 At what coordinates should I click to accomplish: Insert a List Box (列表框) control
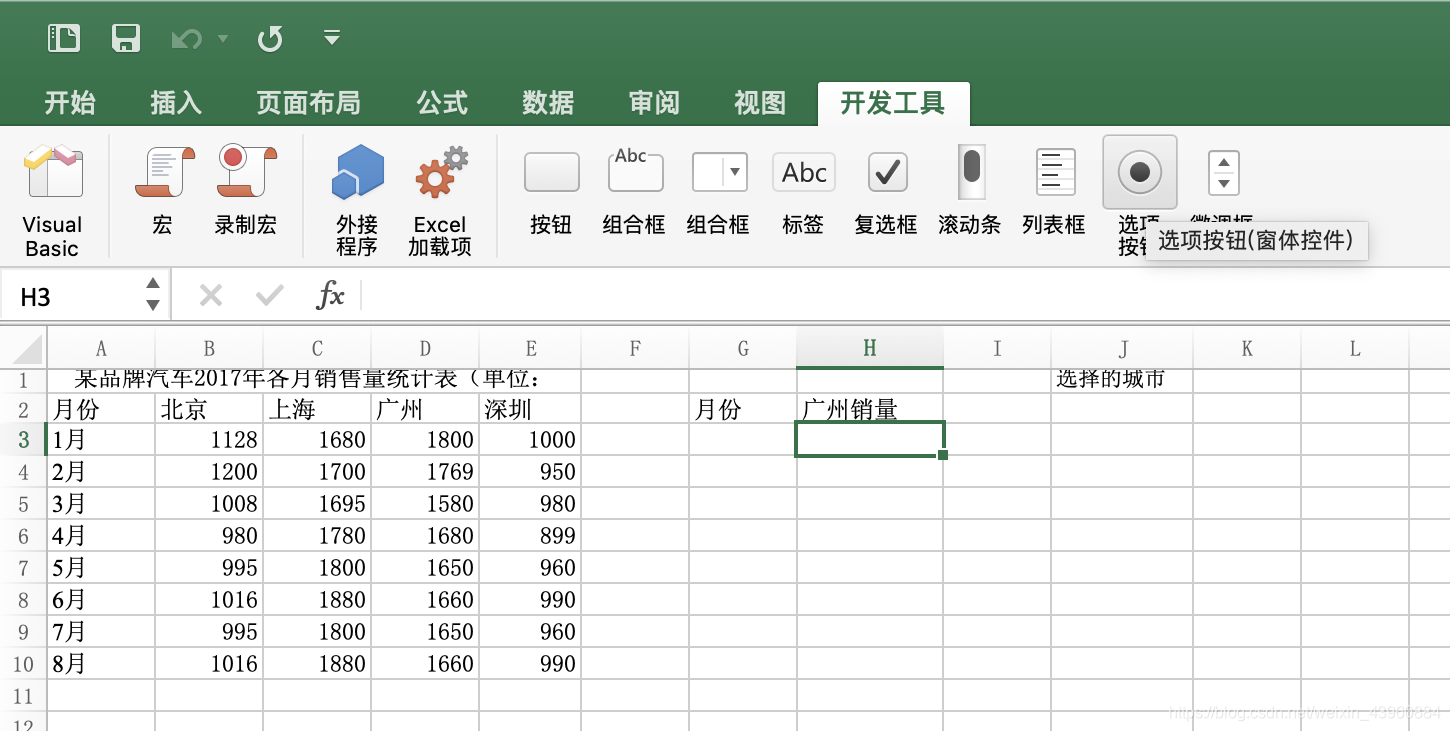(x=1054, y=190)
